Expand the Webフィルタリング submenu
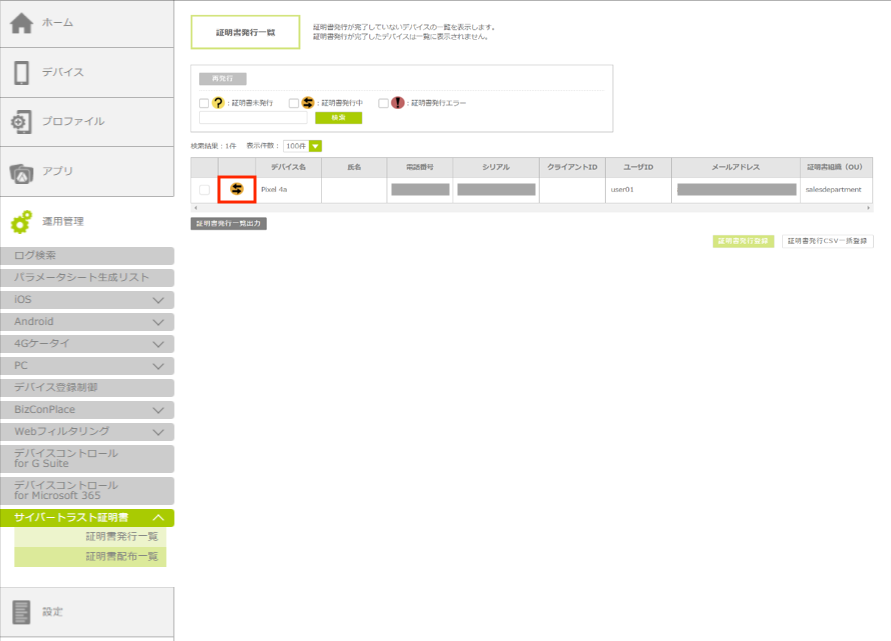Viewport: 891px width, 641px height. tap(157, 432)
